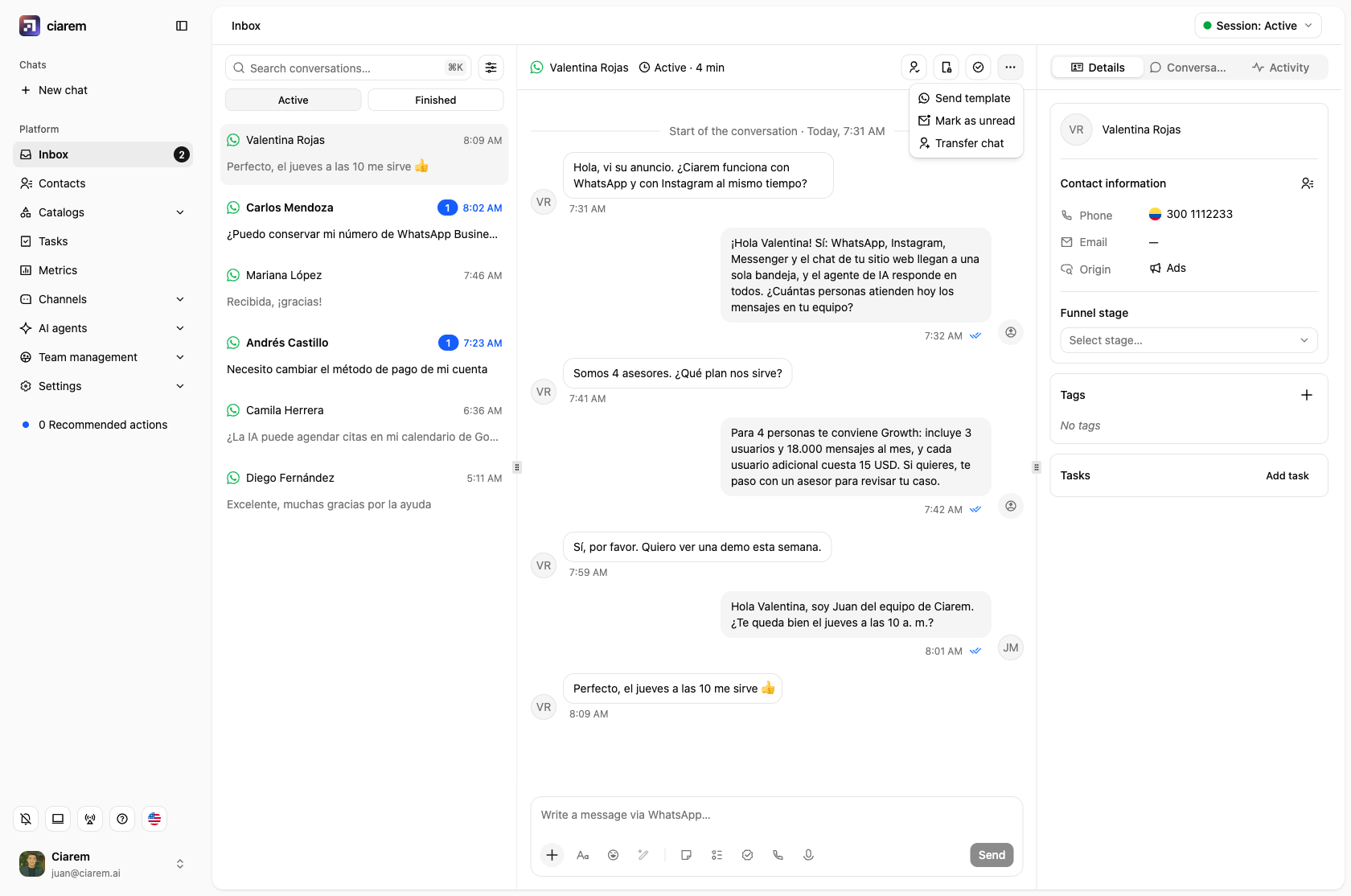1351x896 pixels.
Task: Open Contacts in sidebar
Action: pos(103,183)
